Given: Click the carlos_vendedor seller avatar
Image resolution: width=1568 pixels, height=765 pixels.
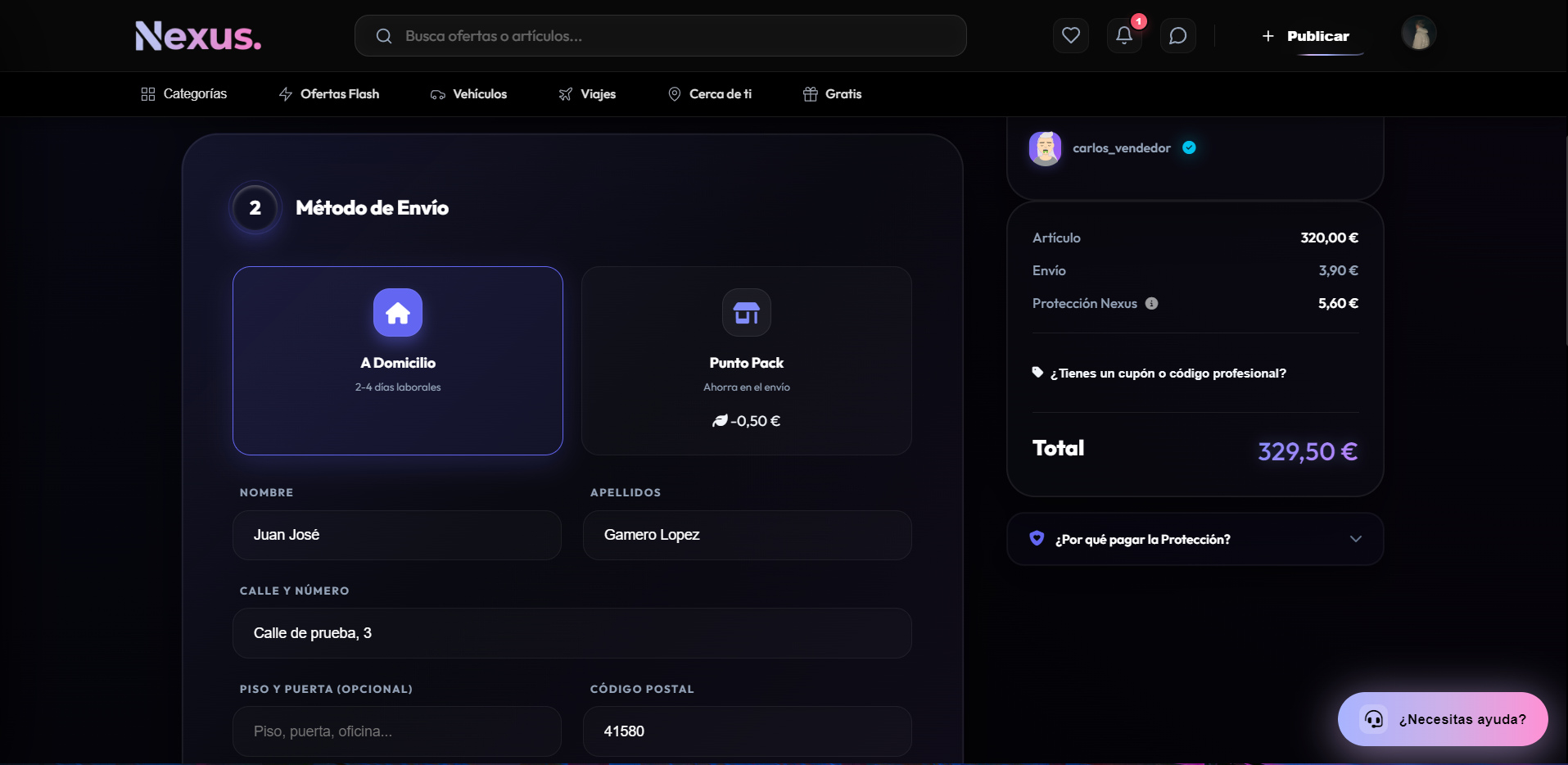Looking at the screenshot, I should coord(1046,148).
